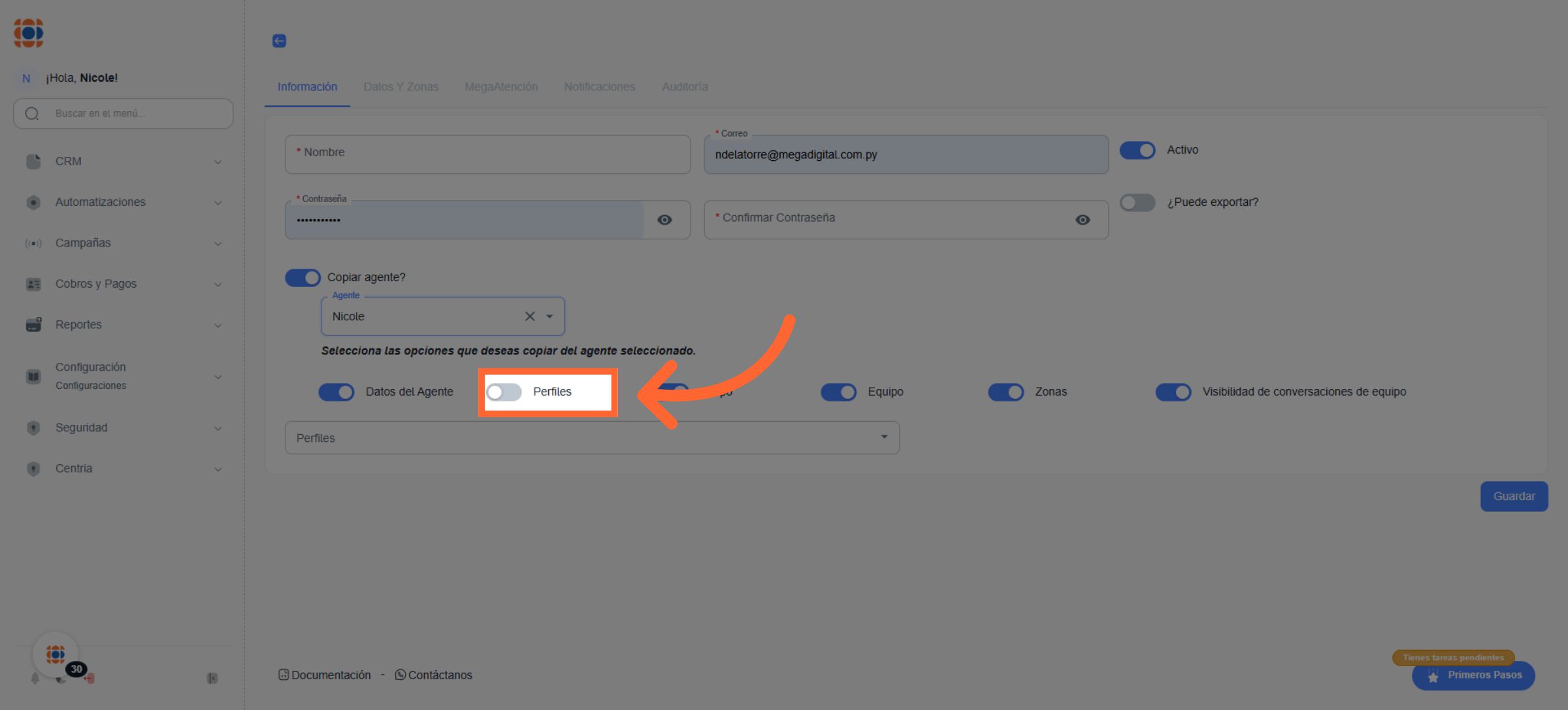Click the Nombre input field
The image size is (1568, 710).
[487, 155]
